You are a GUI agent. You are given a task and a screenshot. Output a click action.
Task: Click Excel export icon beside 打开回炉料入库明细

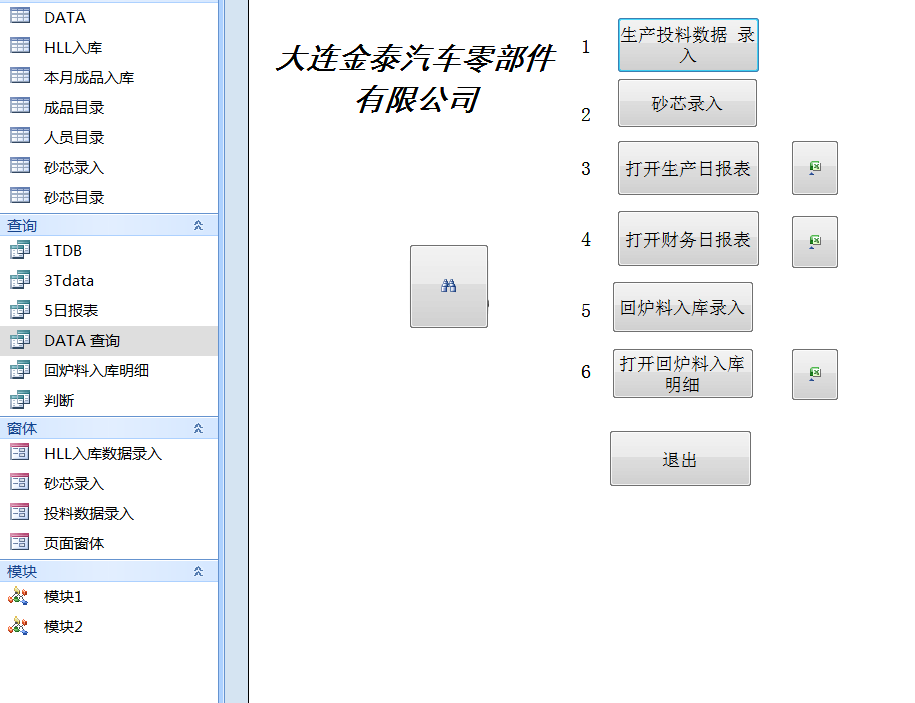(814, 374)
